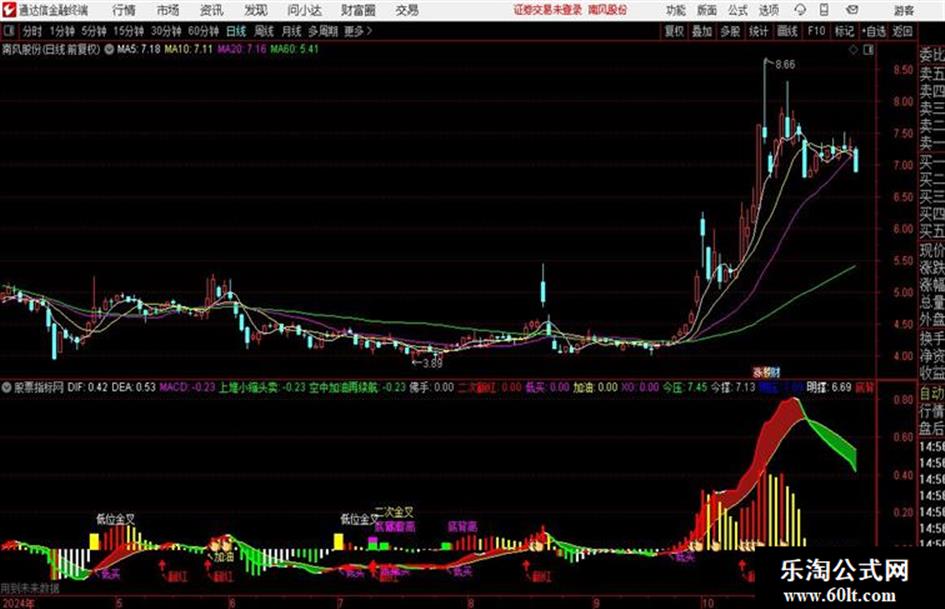Image resolution: width=945 pixels, height=609 pixels.
Task: Click the panel layout icon before 分时
Action: coord(9,31)
